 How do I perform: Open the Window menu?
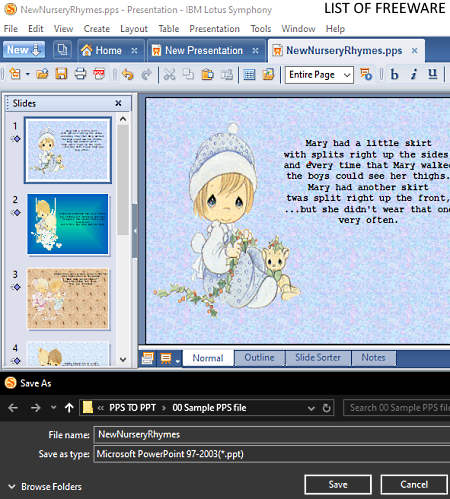tap(298, 29)
